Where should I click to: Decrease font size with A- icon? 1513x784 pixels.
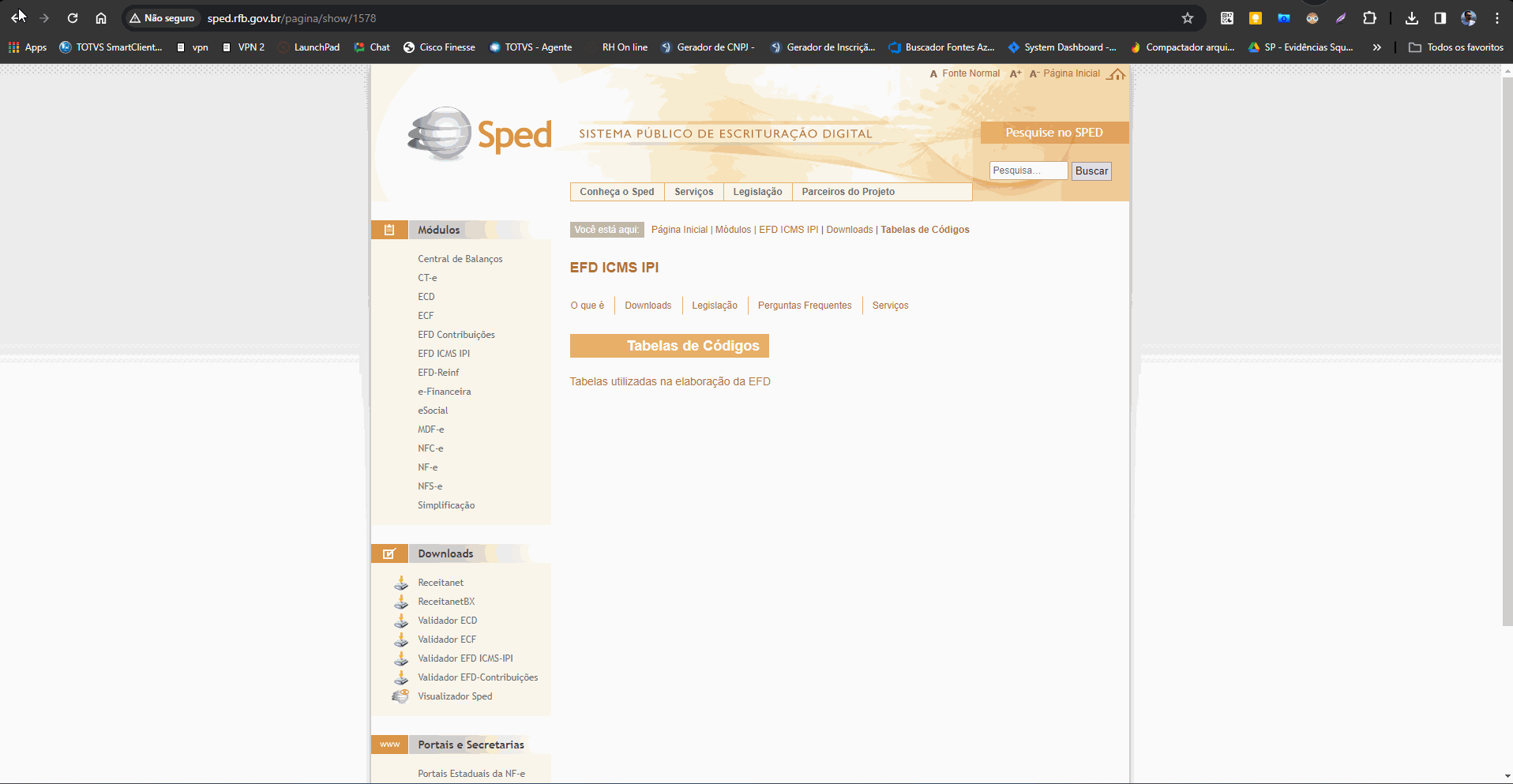click(1034, 73)
